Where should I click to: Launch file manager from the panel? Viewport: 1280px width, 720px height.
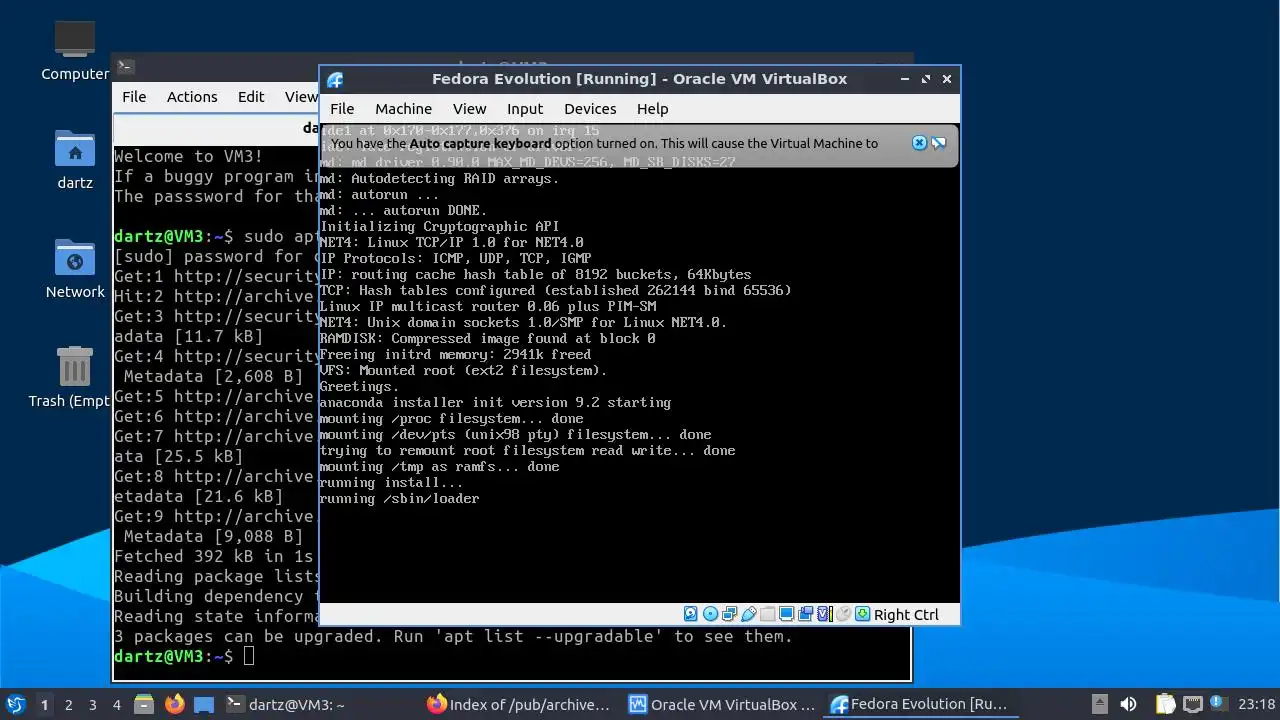pyautogui.click(x=144, y=704)
